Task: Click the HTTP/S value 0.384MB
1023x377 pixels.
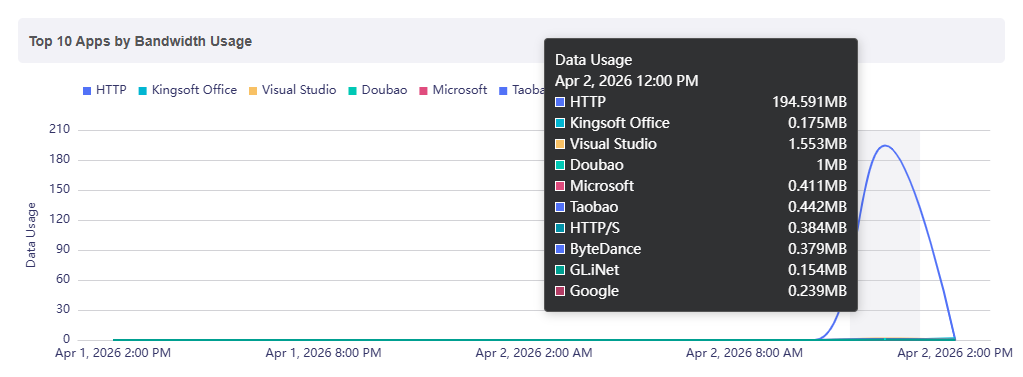Action: click(817, 228)
